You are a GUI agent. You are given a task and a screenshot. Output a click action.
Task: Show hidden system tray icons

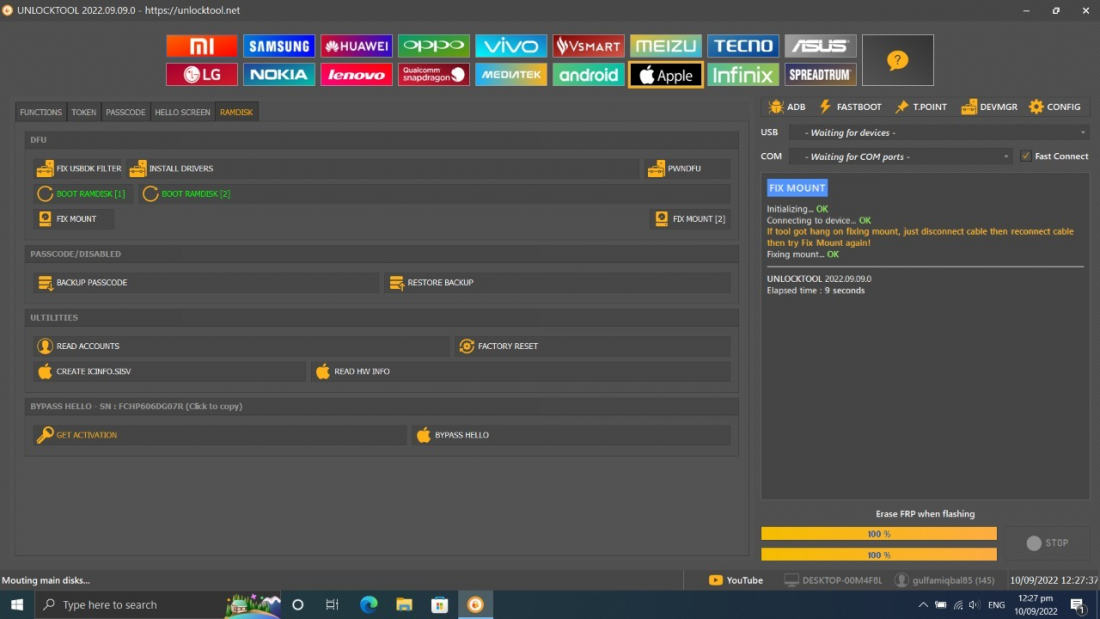(923, 605)
